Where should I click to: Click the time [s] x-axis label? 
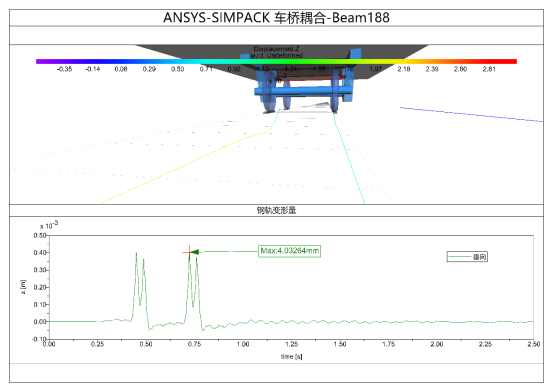pyautogui.click(x=291, y=357)
